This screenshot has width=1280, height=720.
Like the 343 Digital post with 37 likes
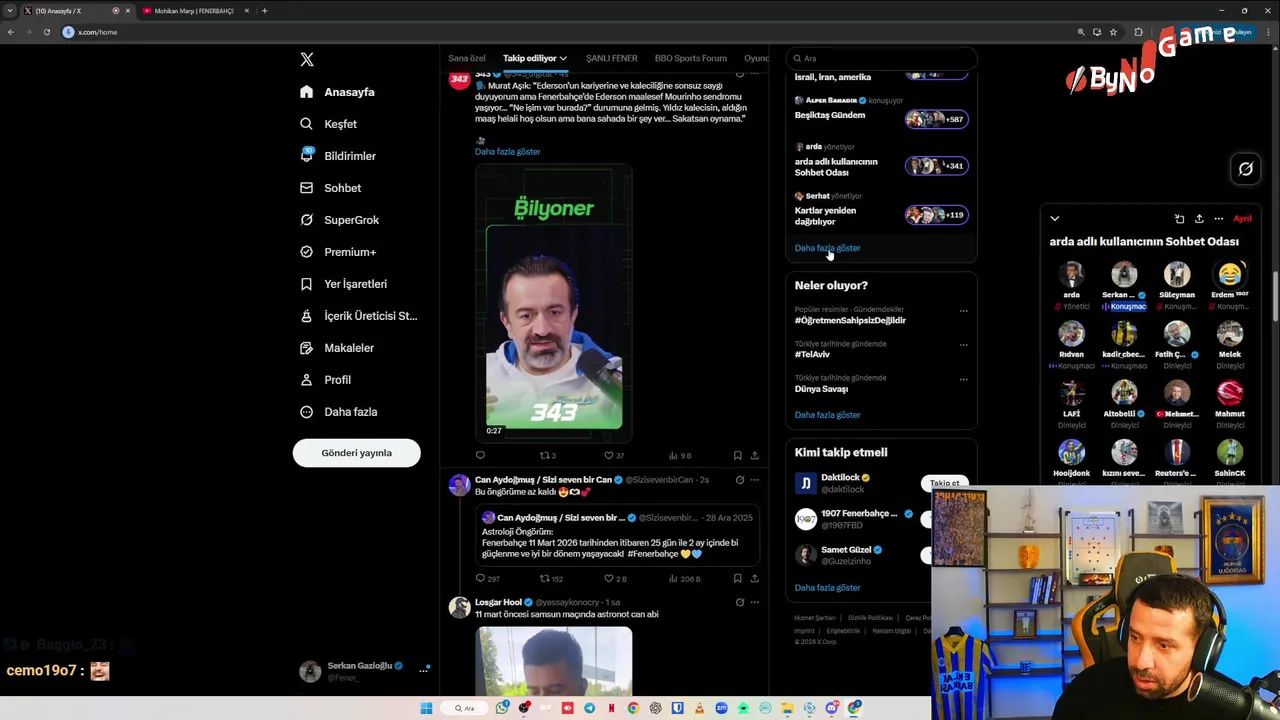[613, 455]
